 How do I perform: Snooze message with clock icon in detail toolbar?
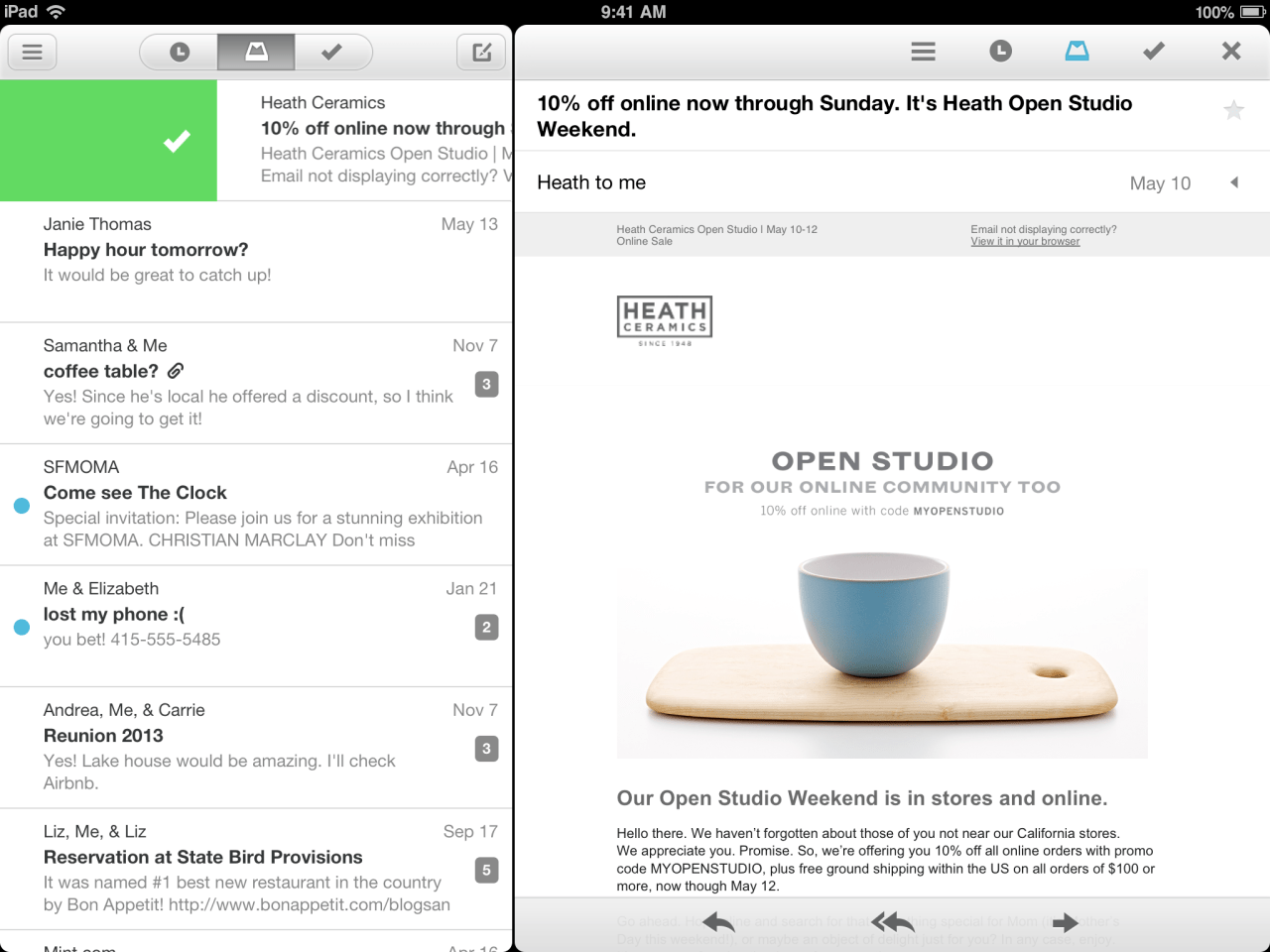pos(1000,51)
